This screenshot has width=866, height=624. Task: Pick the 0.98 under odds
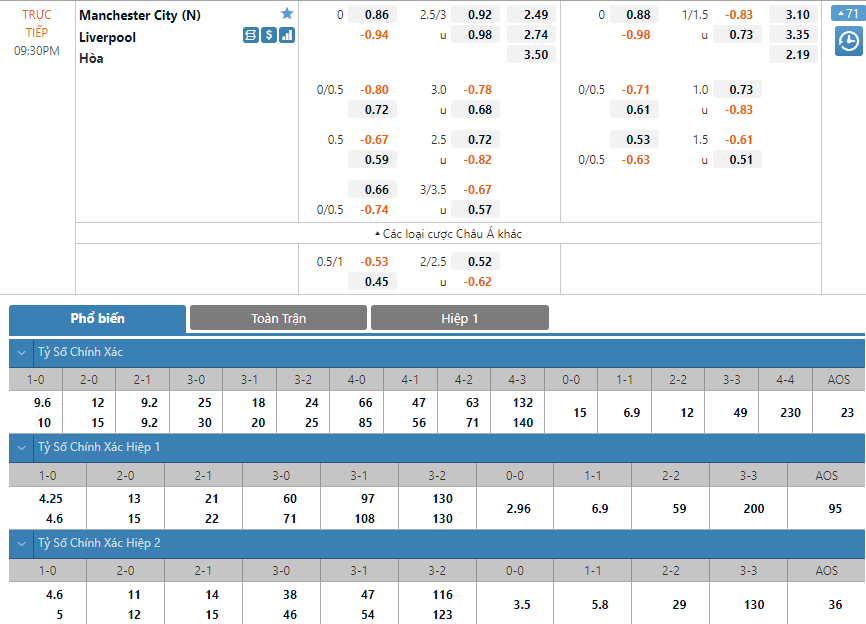[476, 35]
